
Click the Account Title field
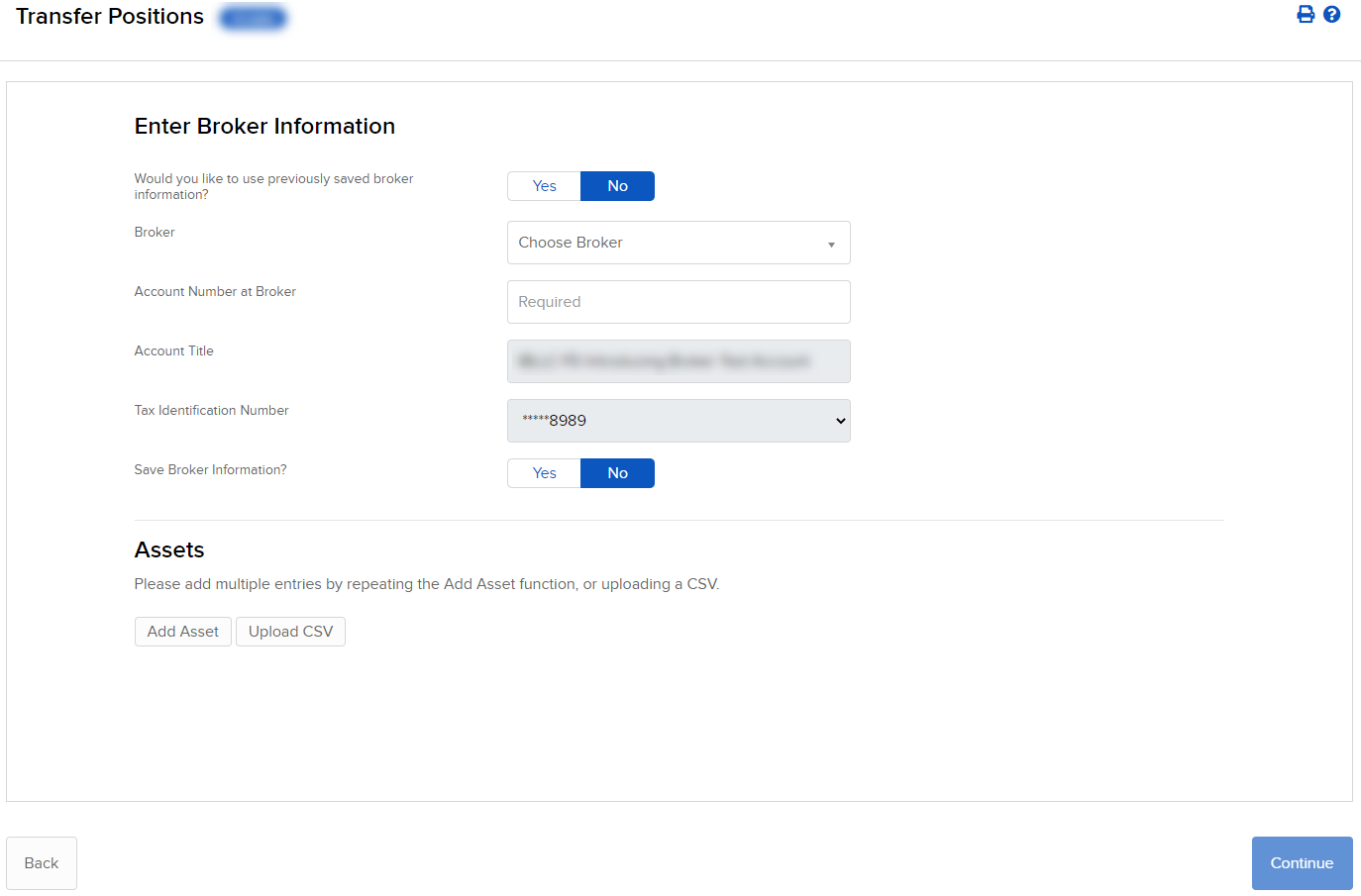679,361
